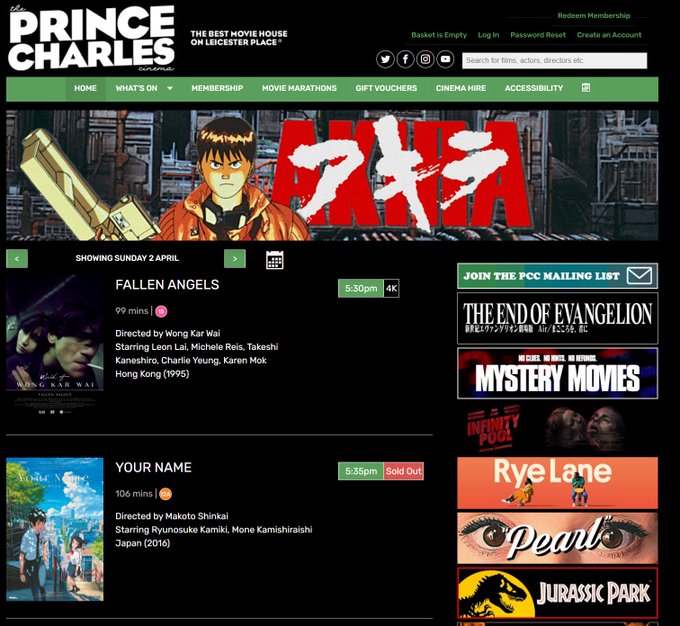Go to previous day with left arrow

point(17,259)
